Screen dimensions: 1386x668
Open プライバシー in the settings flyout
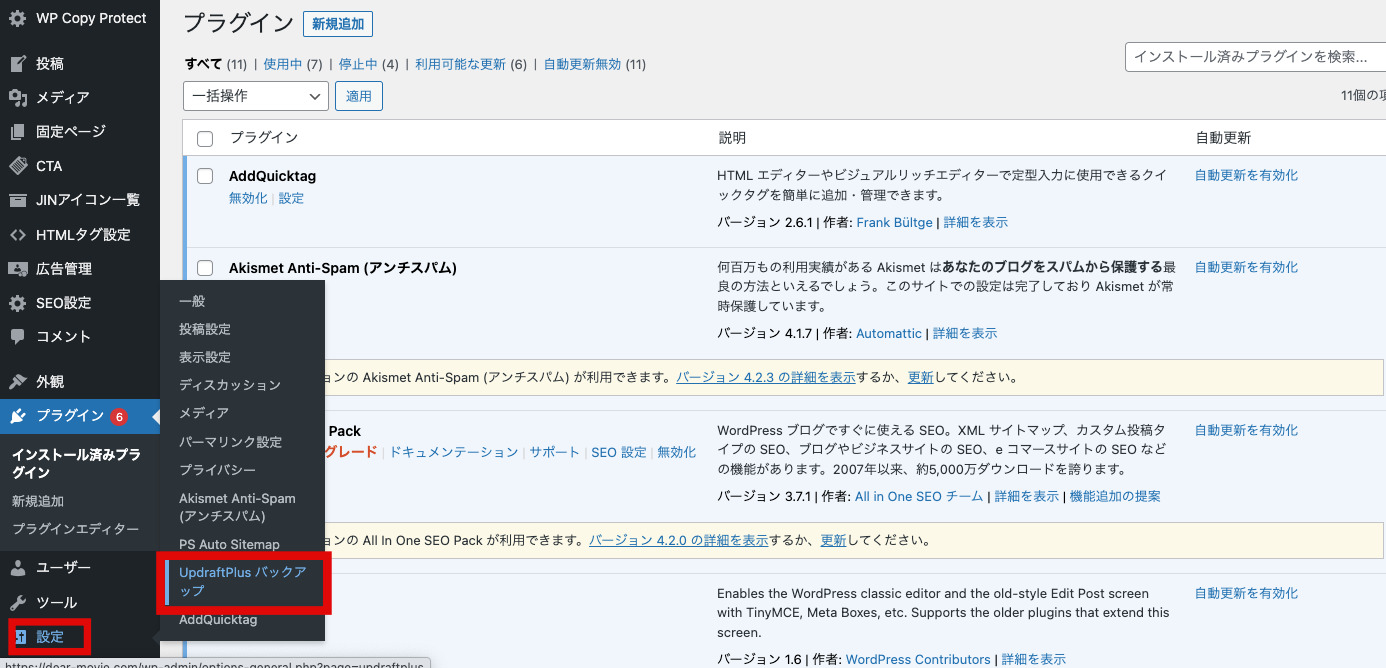click(218, 470)
